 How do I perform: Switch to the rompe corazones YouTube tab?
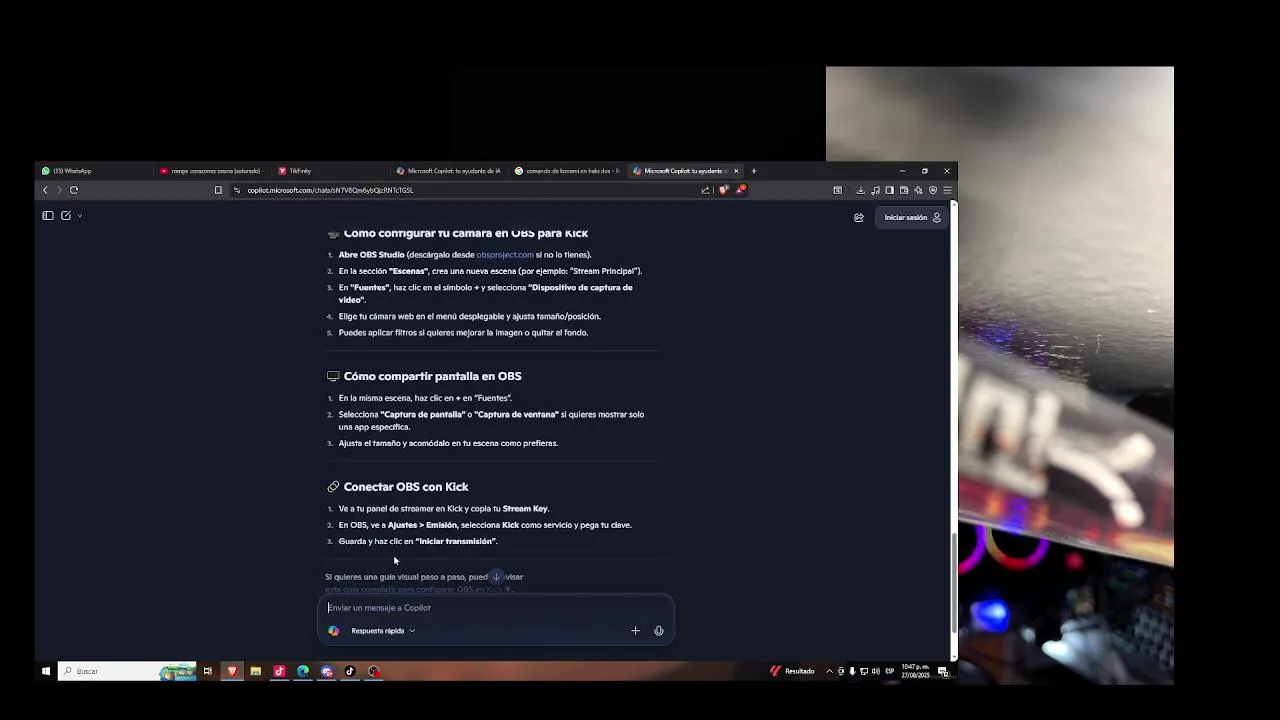(x=212, y=171)
